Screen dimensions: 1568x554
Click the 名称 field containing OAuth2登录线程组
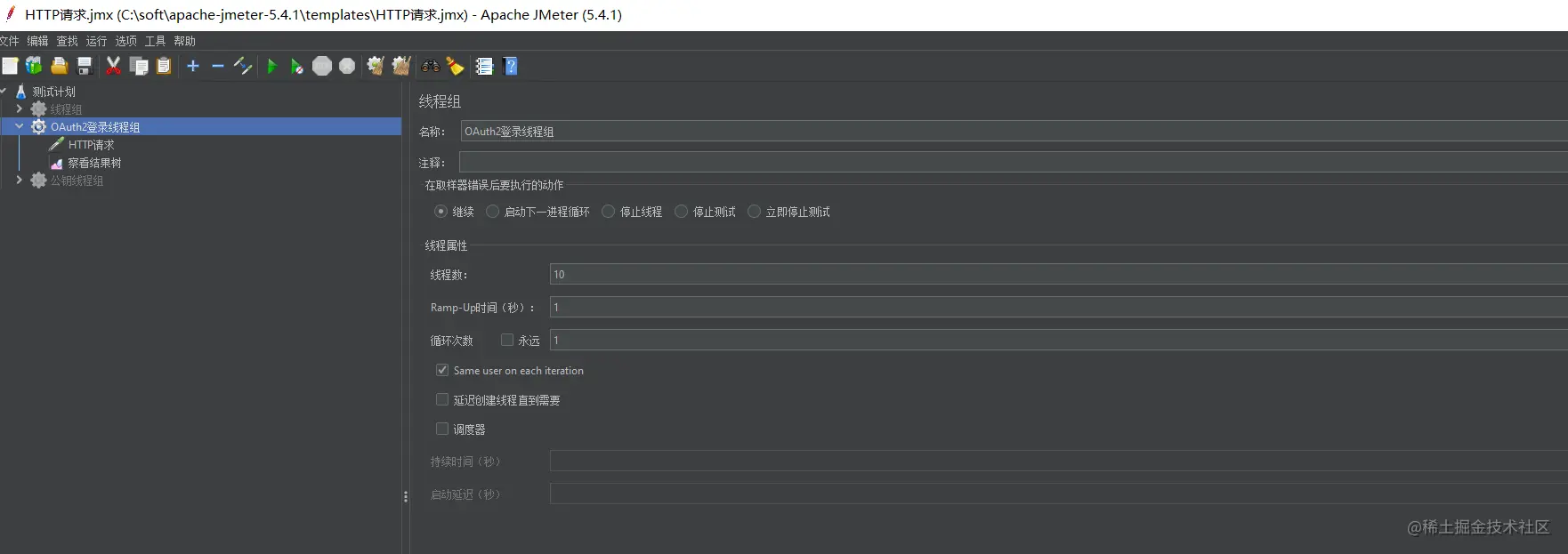(x=1014, y=131)
